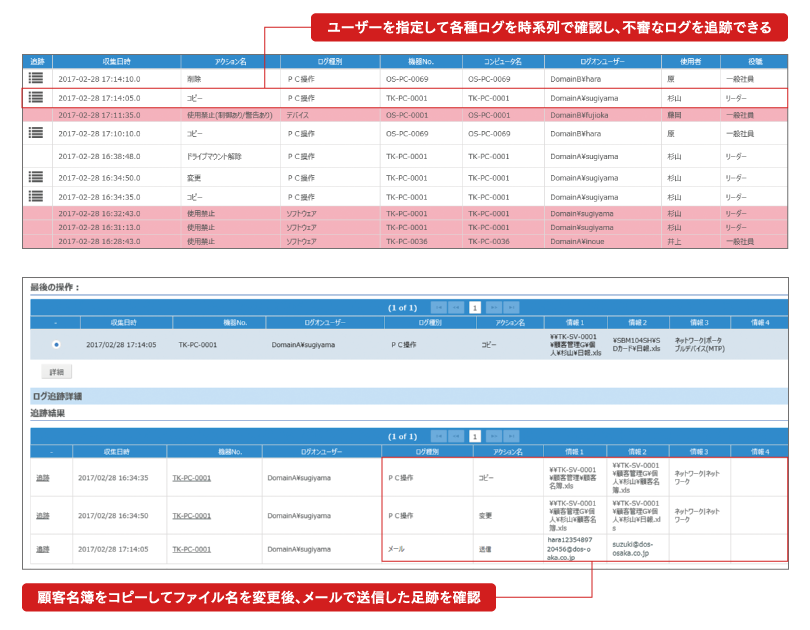Select the DomainA¥inoue user cell
Screen dimensions: 810x630
(x=603, y=241)
